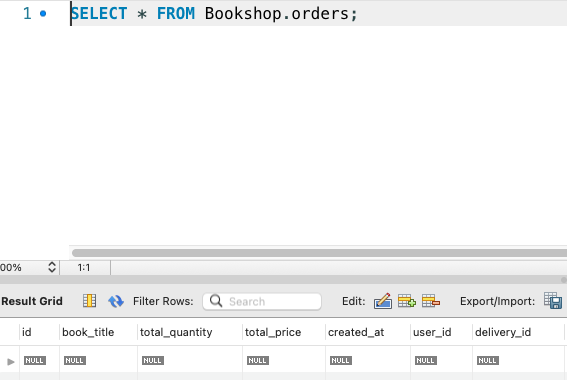Image resolution: width=567 pixels, height=380 pixels.
Task: Click the export recordset save icon
Action: coord(553,300)
